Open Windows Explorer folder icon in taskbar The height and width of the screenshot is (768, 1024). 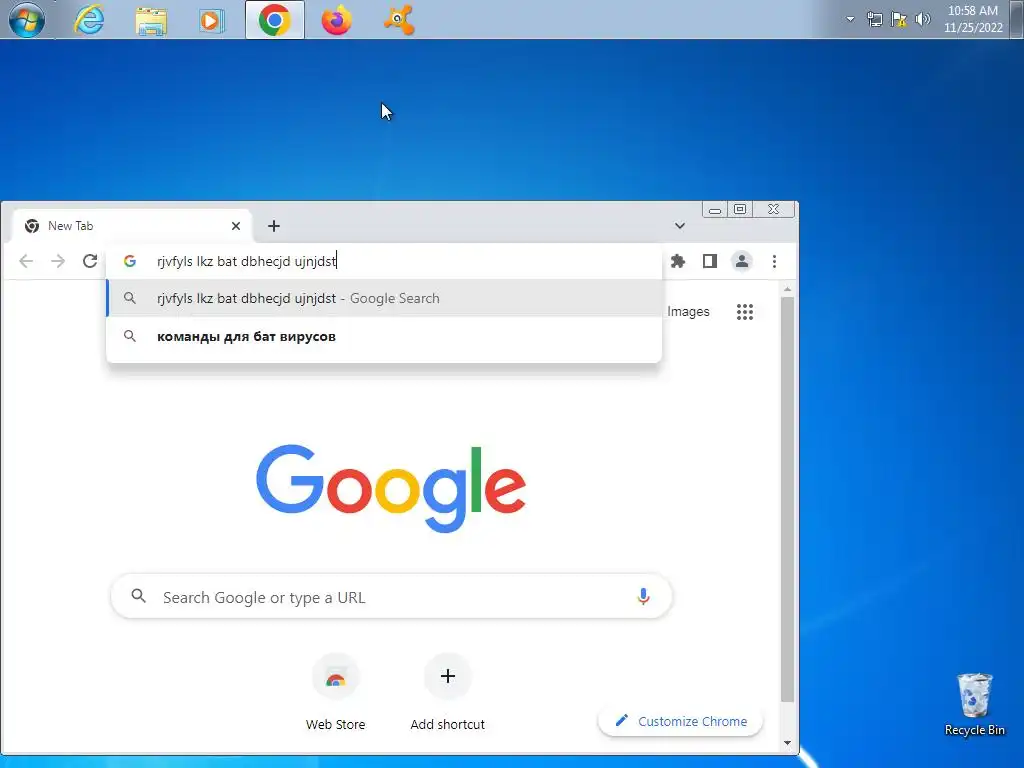[x=151, y=20]
